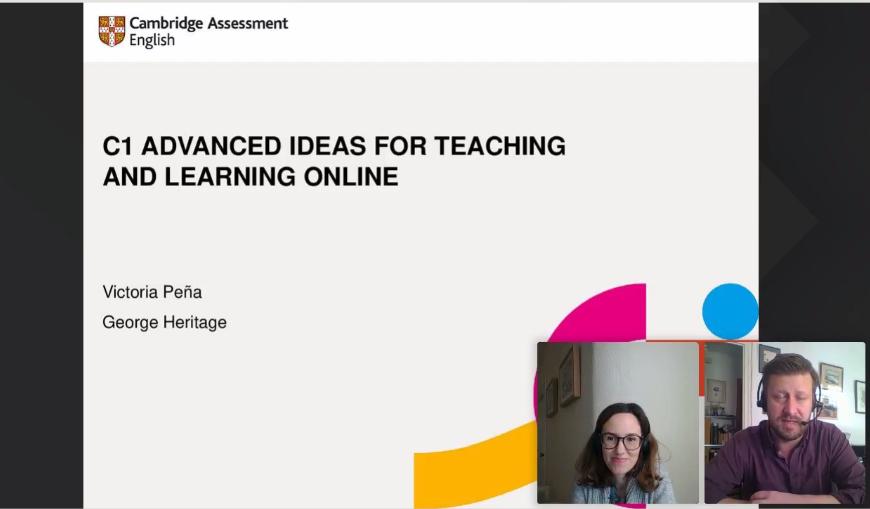The image size is (870, 509).
Task: Click the Cambridge shield crest logo
Action: pyautogui.click(x=112, y=31)
